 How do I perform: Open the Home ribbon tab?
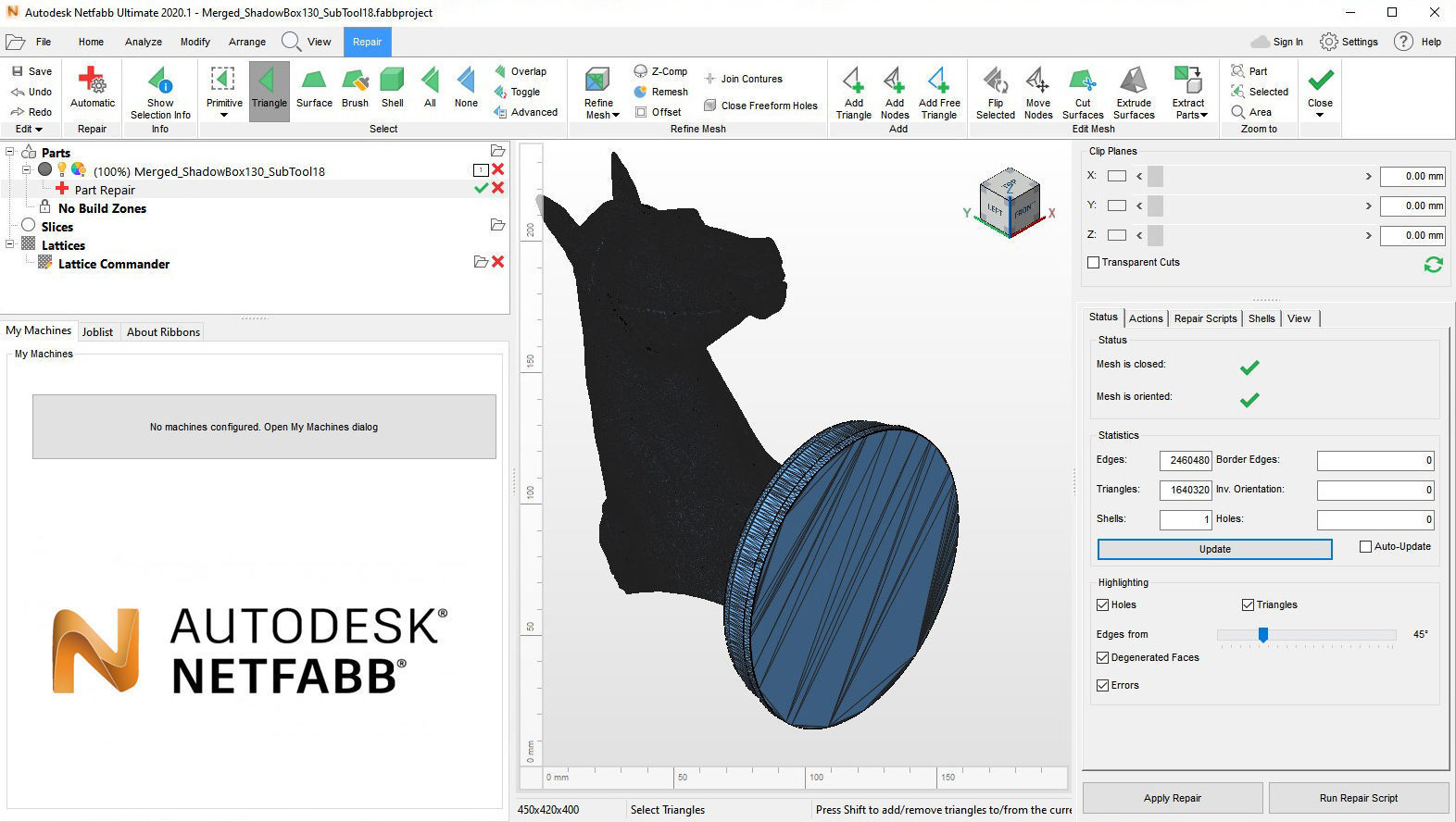point(91,42)
